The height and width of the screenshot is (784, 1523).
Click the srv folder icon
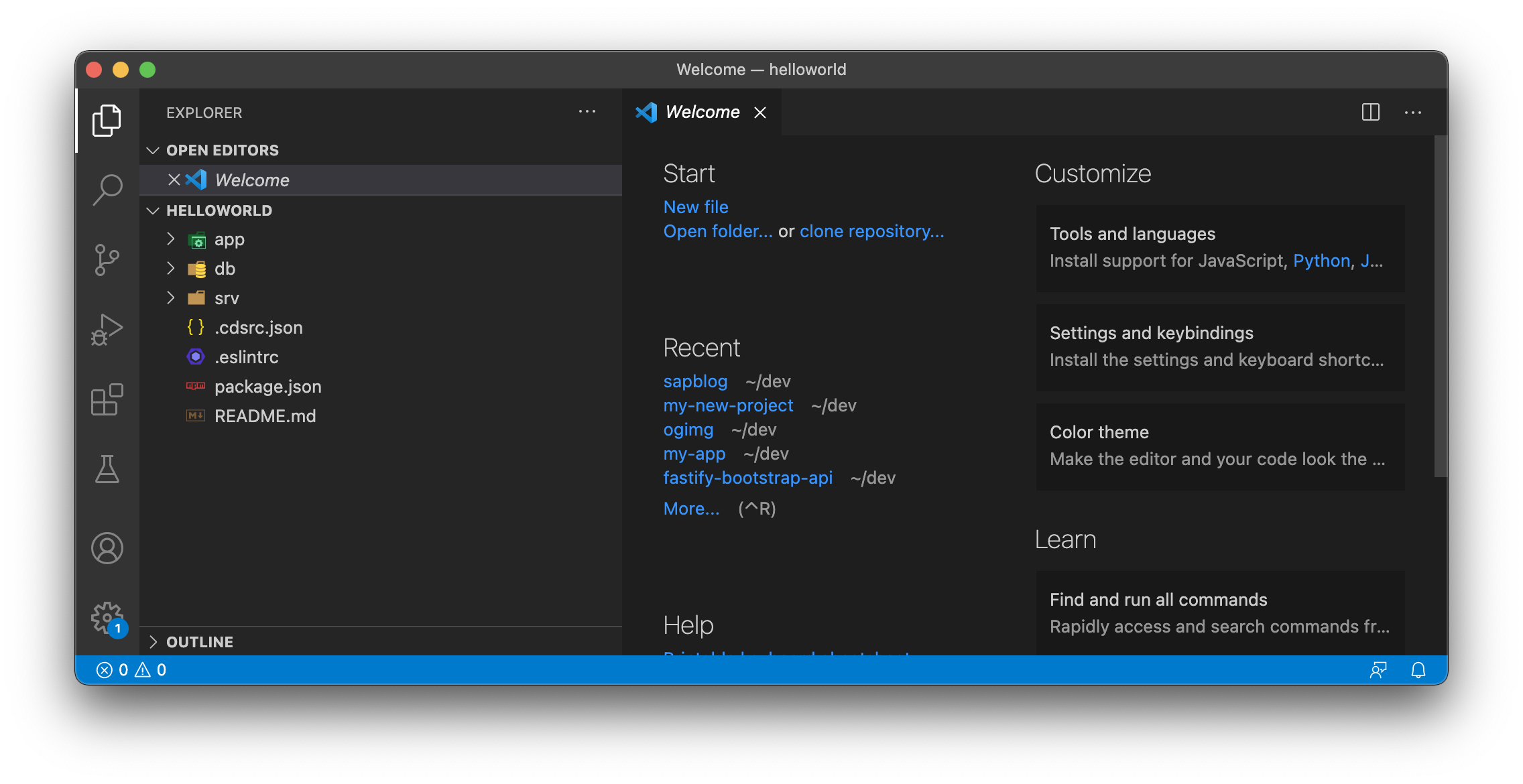[196, 298]
